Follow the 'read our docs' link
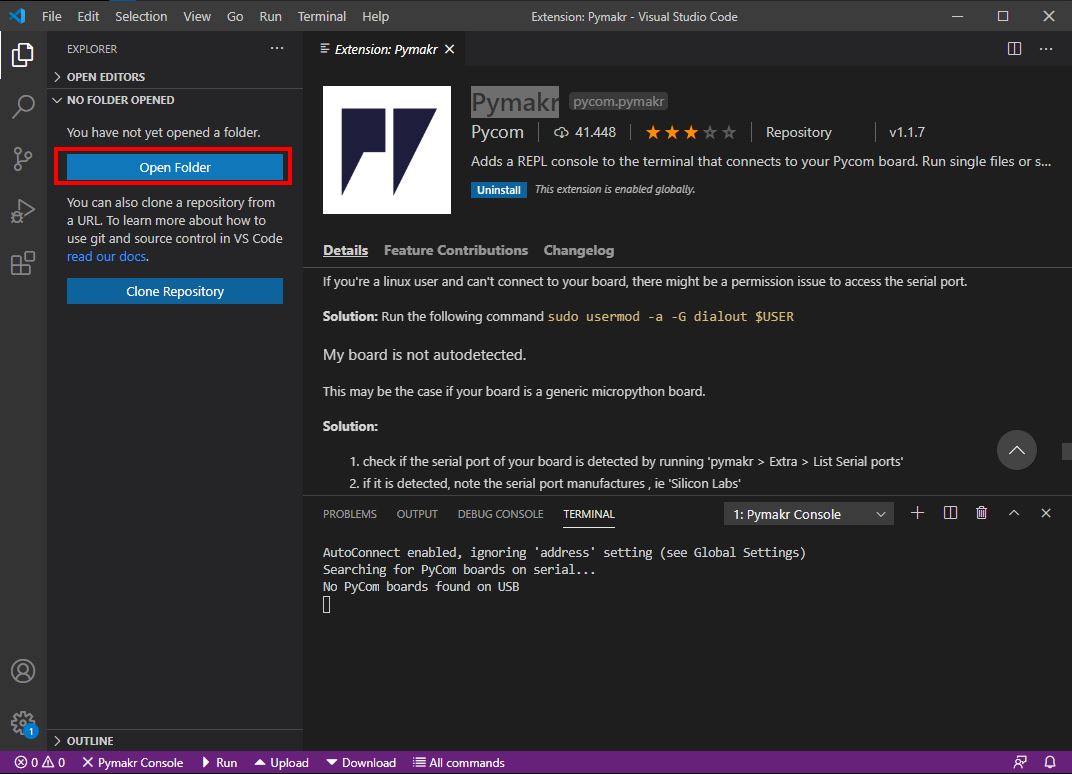1072x774 pixels. [106, 256]
